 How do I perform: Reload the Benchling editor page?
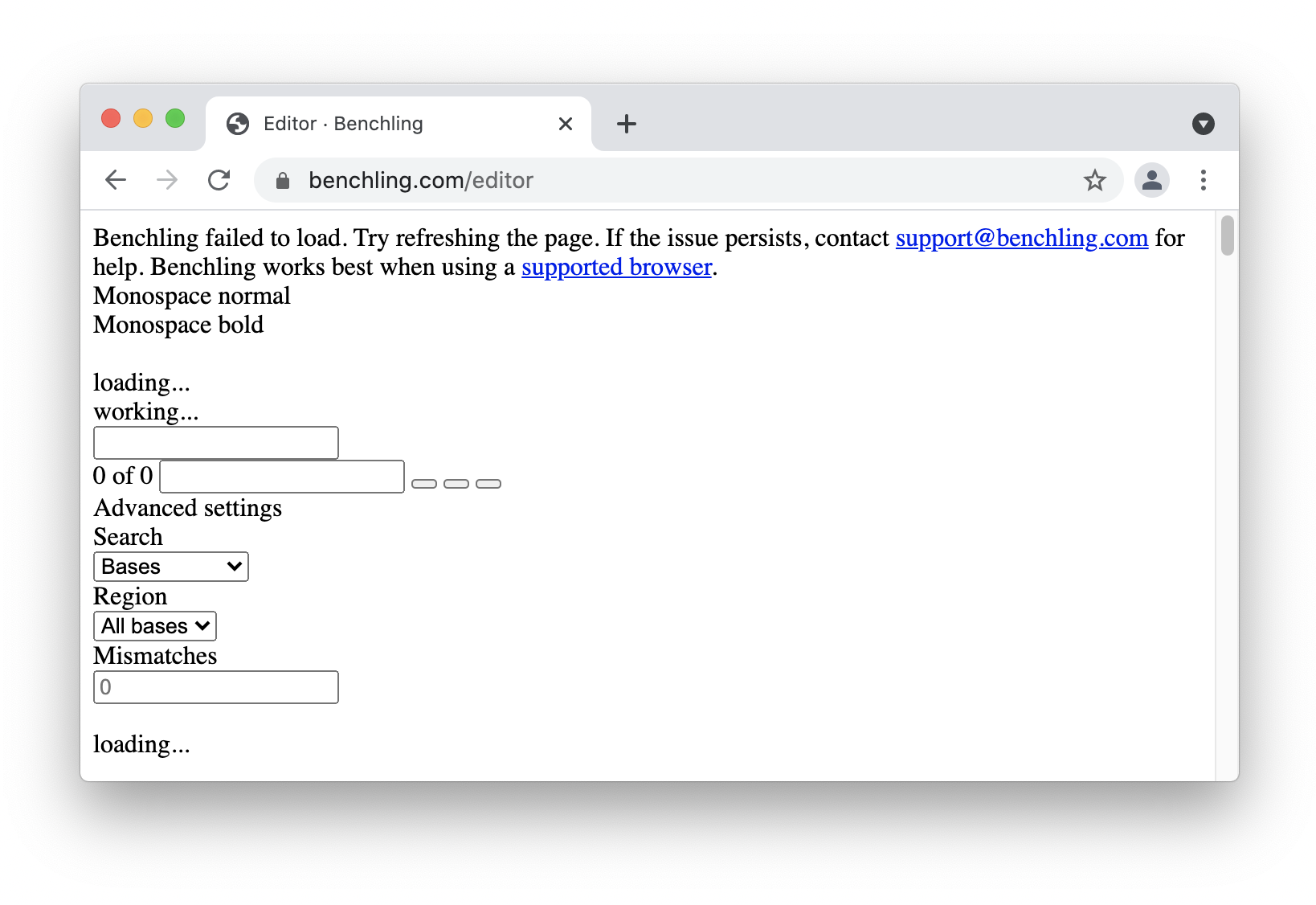click(219, 180)
